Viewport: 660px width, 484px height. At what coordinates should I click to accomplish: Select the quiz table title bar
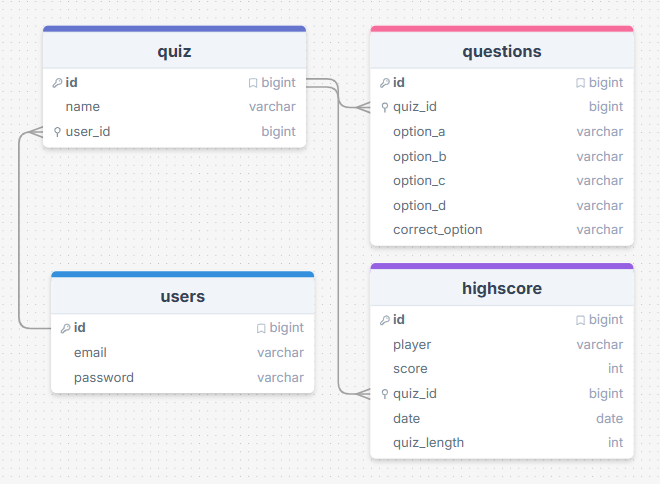[174, 51]
